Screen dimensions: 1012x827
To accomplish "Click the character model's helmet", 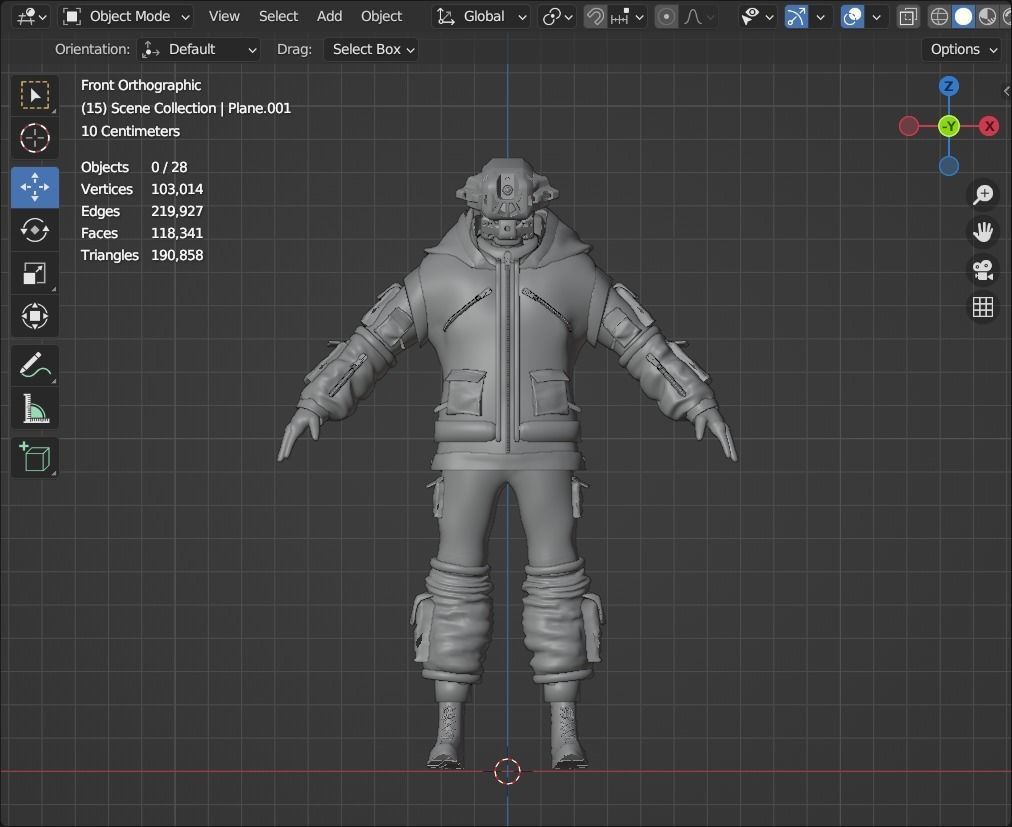I will [x=507, y=187].
